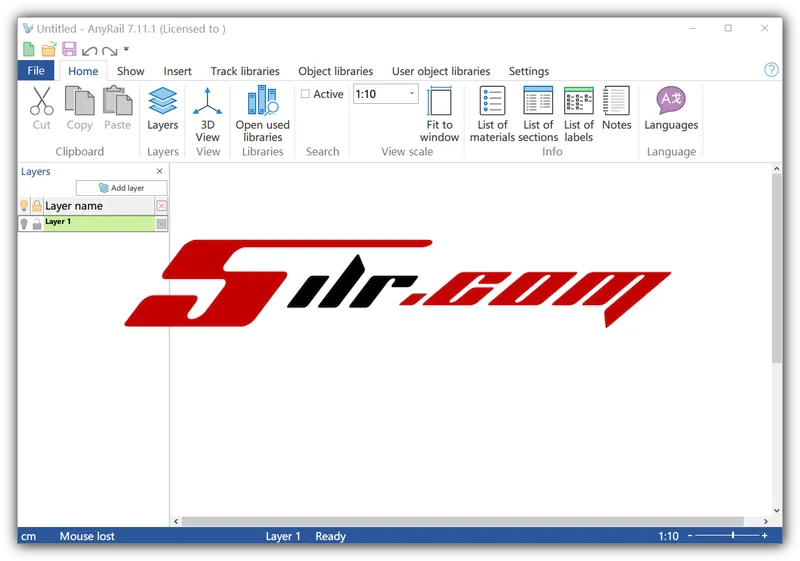Click the zoom slider handle
This screenshot has height=561, width=800.
coord(733,535)
